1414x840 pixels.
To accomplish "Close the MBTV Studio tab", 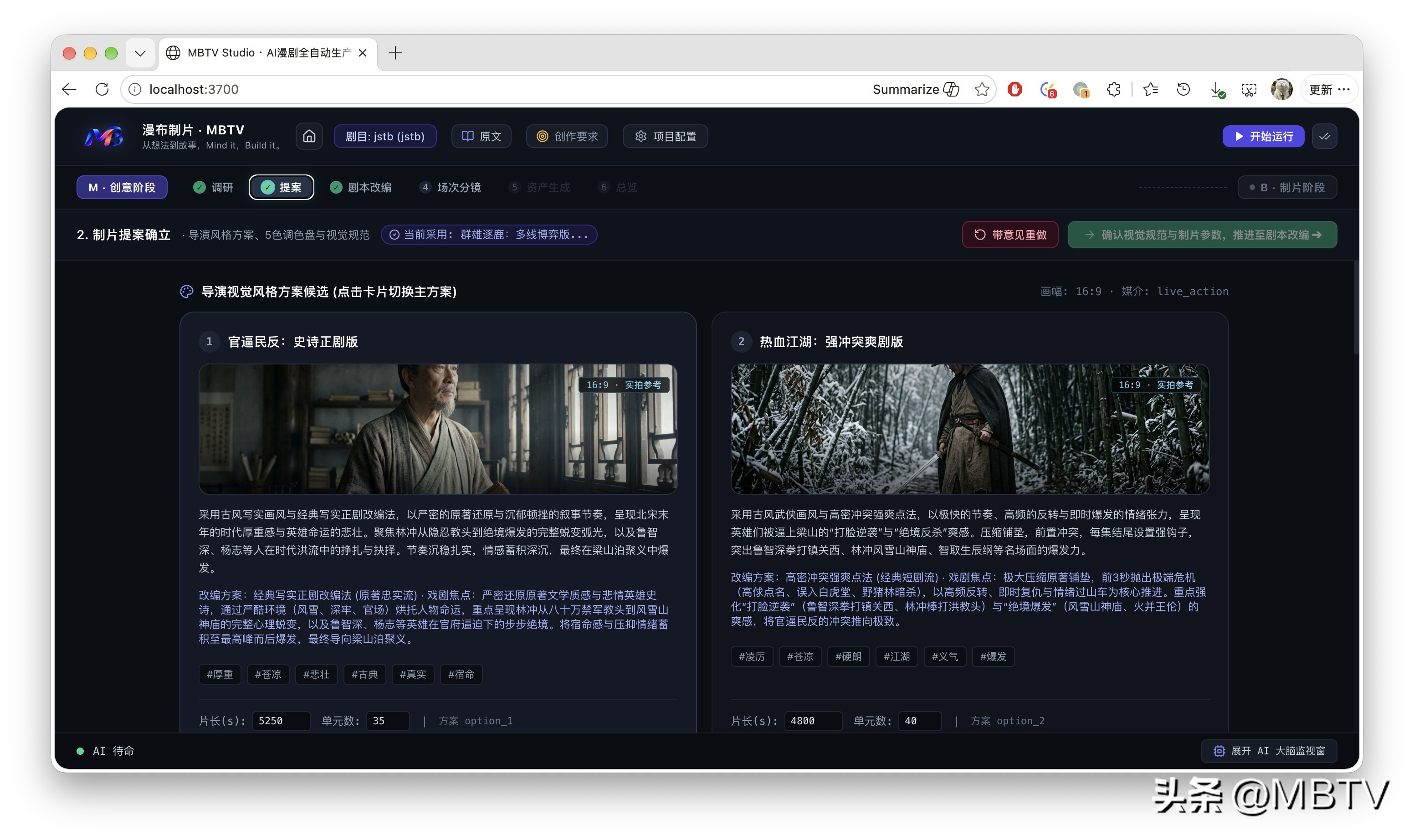I will (363, 53).
